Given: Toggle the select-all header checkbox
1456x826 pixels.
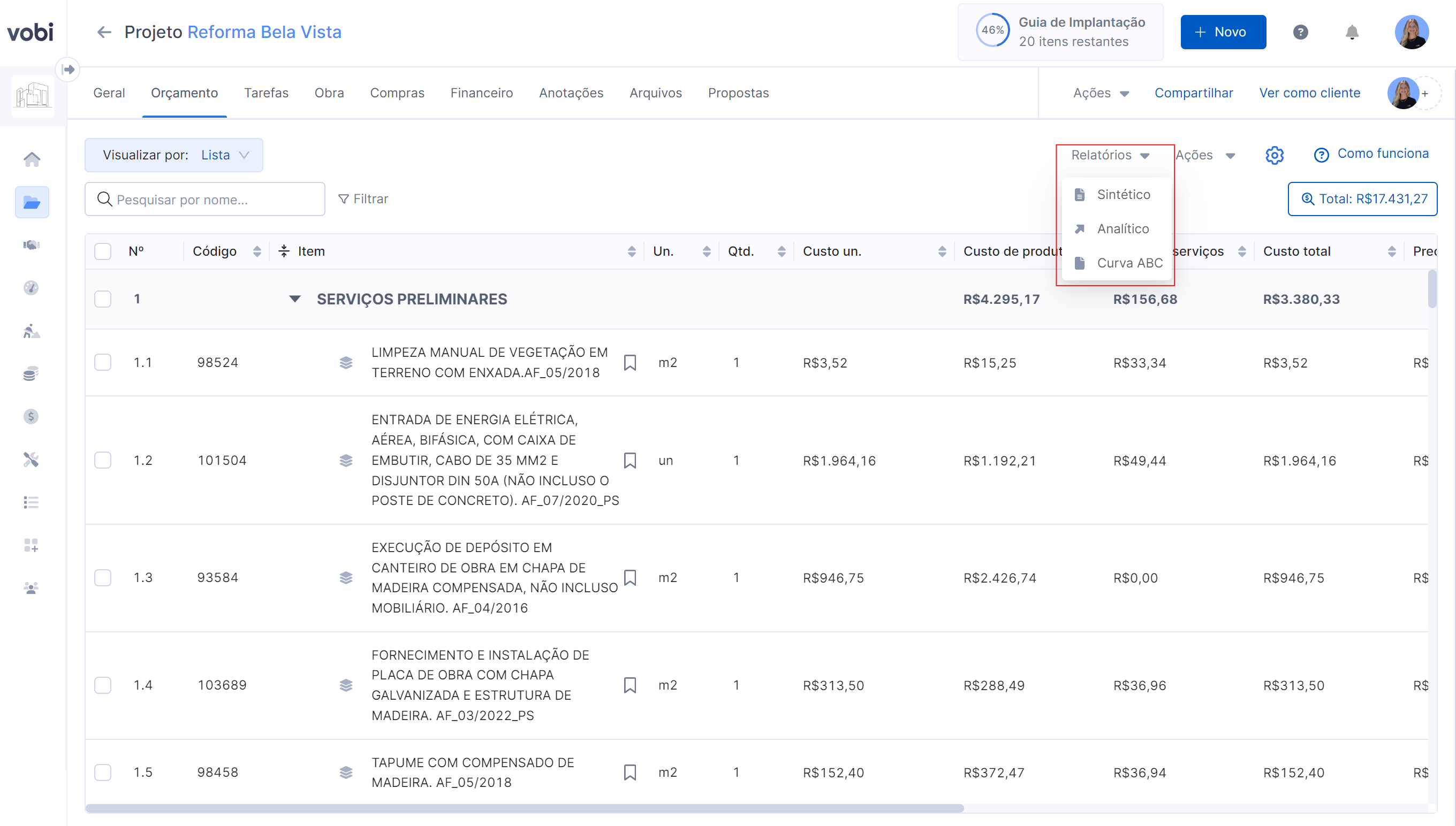Looking at the screenshot, I should 103,251.
